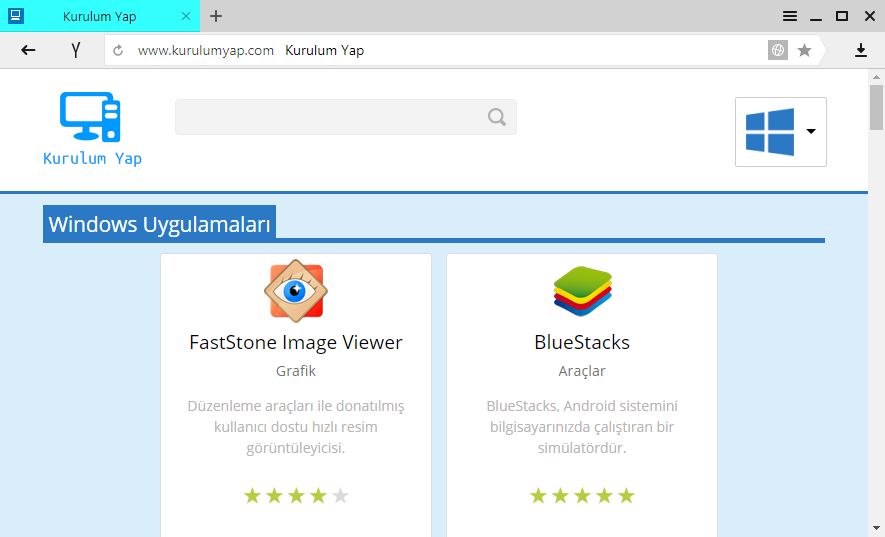Click the search magnifier icon
The height and width of the screenshot is (537, 885).
point(497,117)
